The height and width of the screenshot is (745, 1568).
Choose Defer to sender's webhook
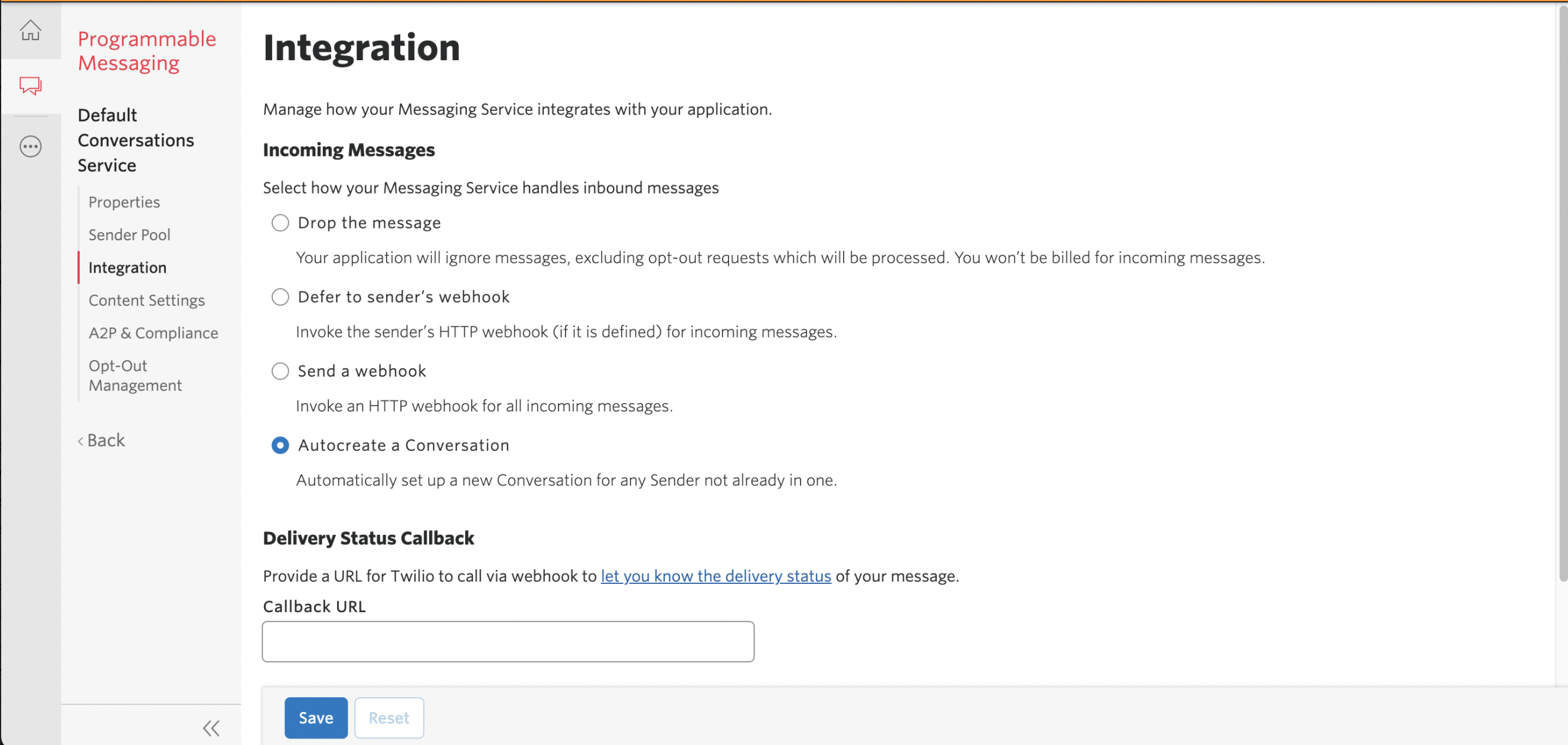tap(280, 297)
